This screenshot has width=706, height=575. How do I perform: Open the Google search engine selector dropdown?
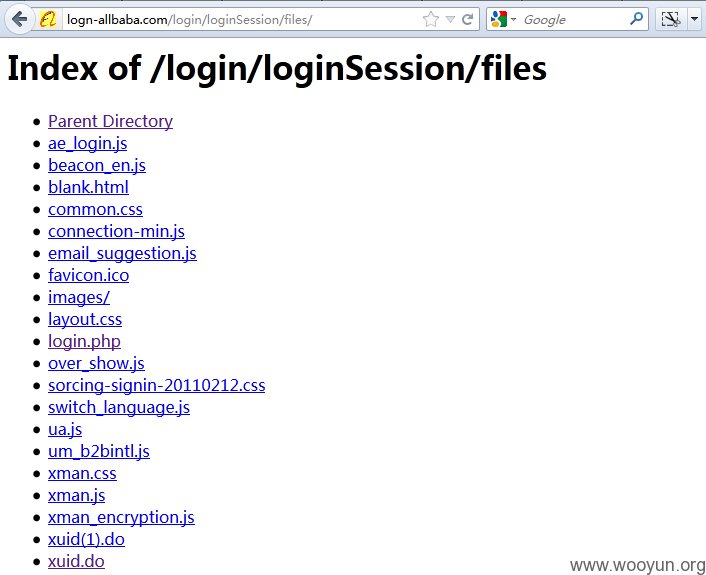(x=503, y=19)
